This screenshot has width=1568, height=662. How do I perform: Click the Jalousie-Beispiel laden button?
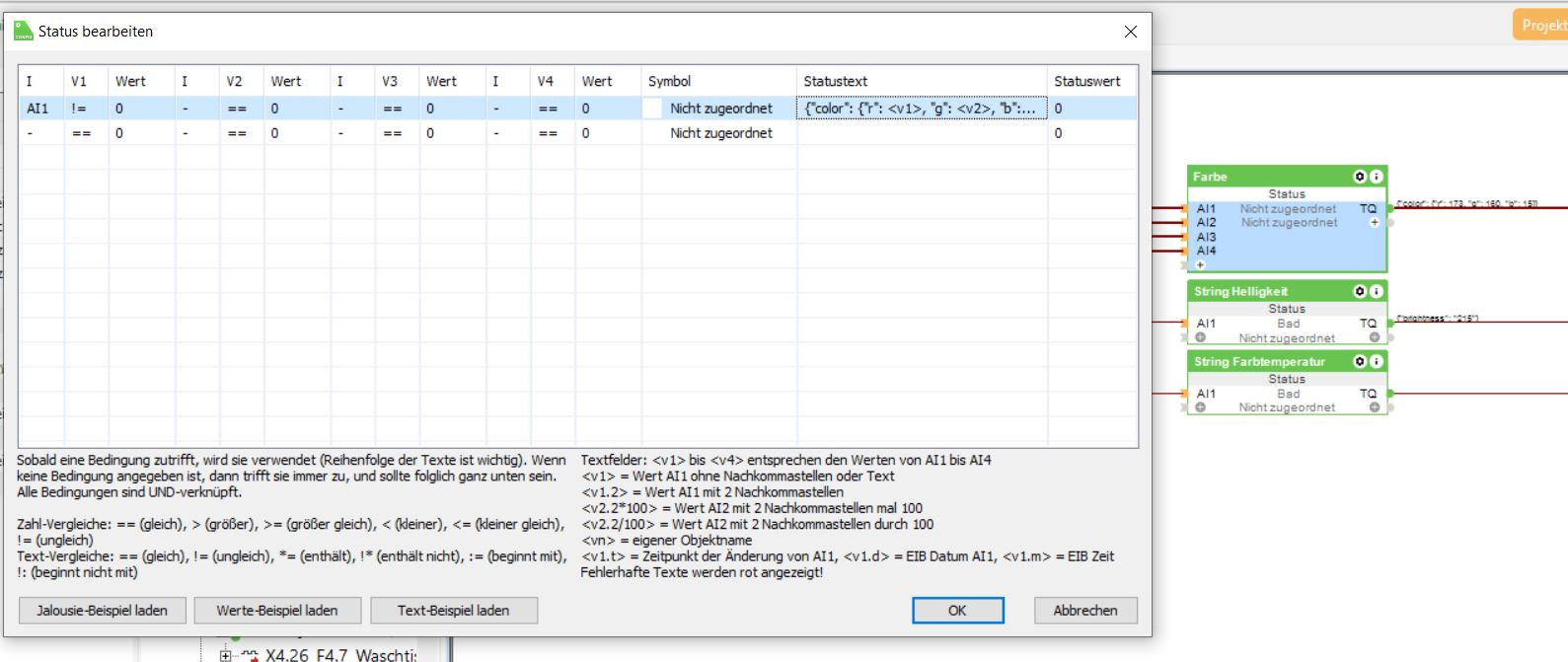[102, 611]
